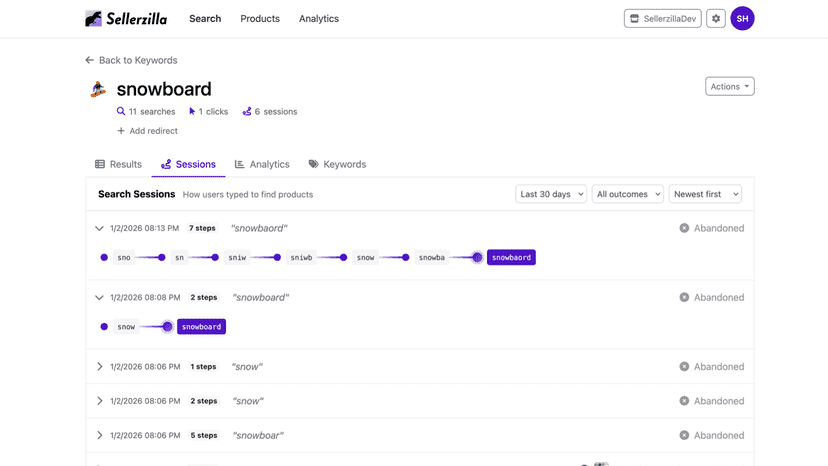Viewport: 828px width, 466px height.
Task: Click the snowboarder emoji icon
Action: point(98,89)
